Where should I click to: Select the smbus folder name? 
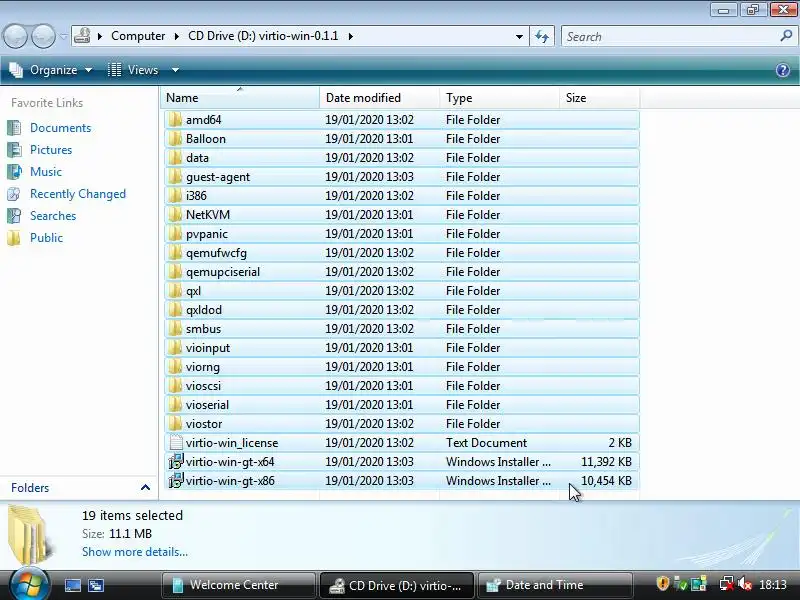point(204,329)
